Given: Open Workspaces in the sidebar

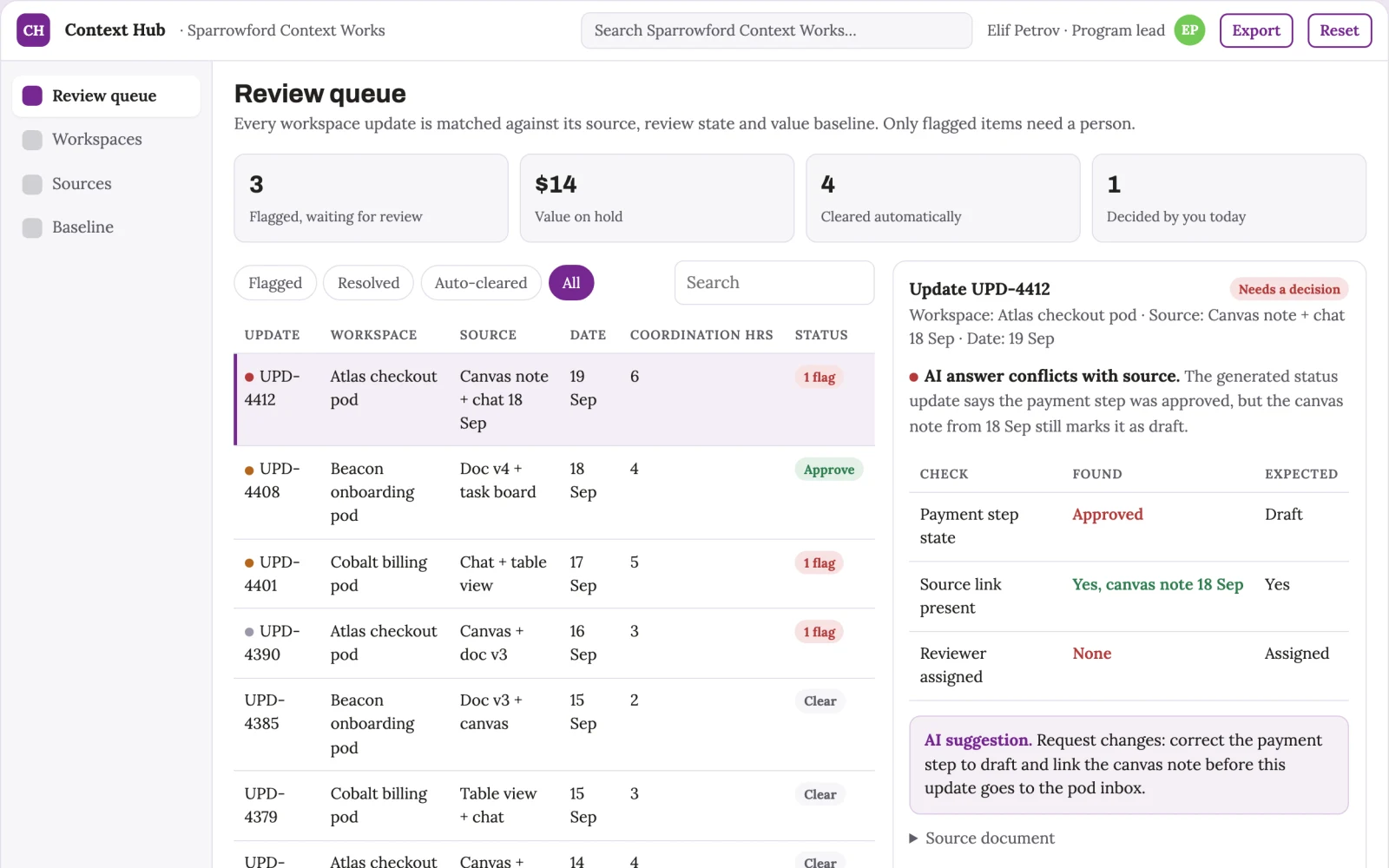Looking at the screenshot, I should pyautogui.click(x=106, y=140).
